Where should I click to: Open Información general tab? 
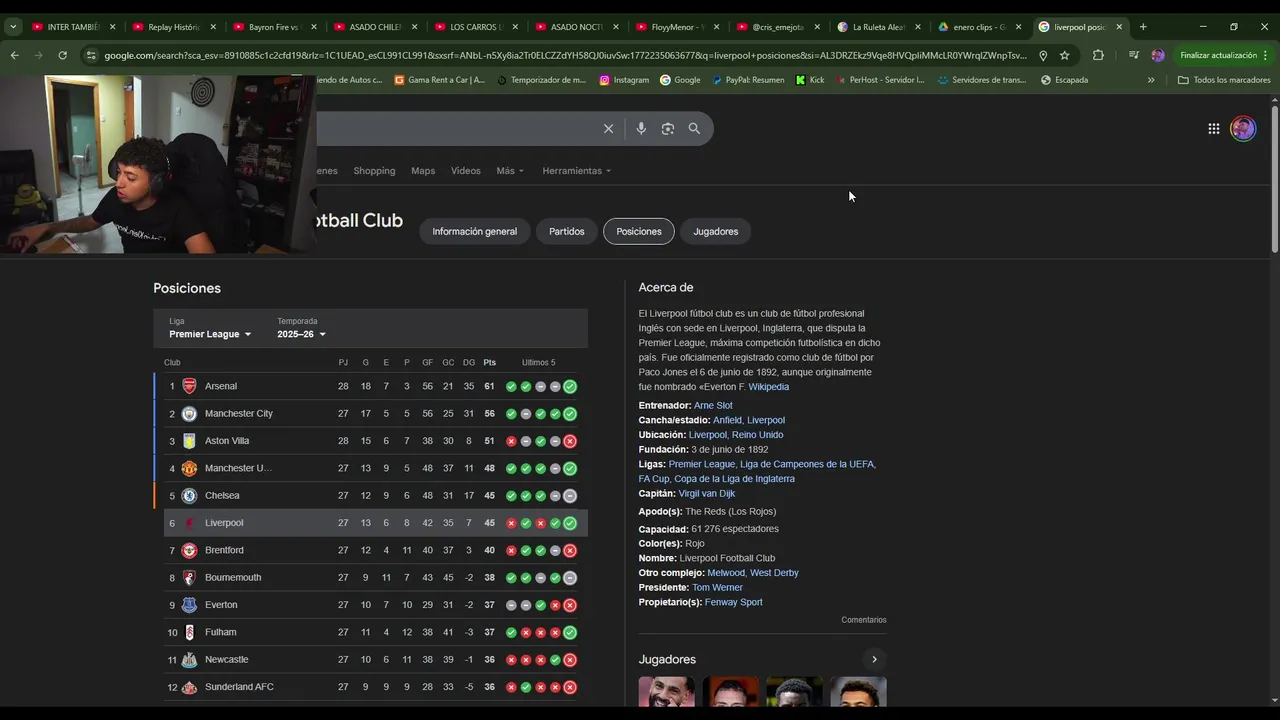[474, 231]
